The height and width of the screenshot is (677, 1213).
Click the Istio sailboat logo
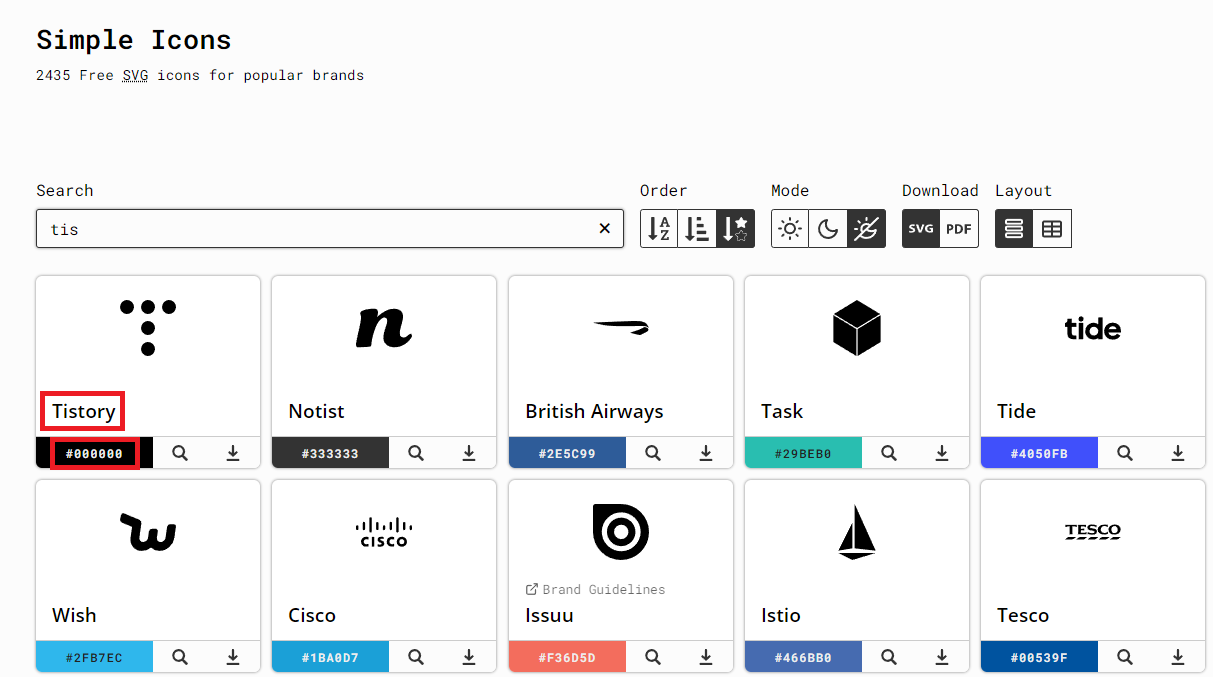[857, 531]
